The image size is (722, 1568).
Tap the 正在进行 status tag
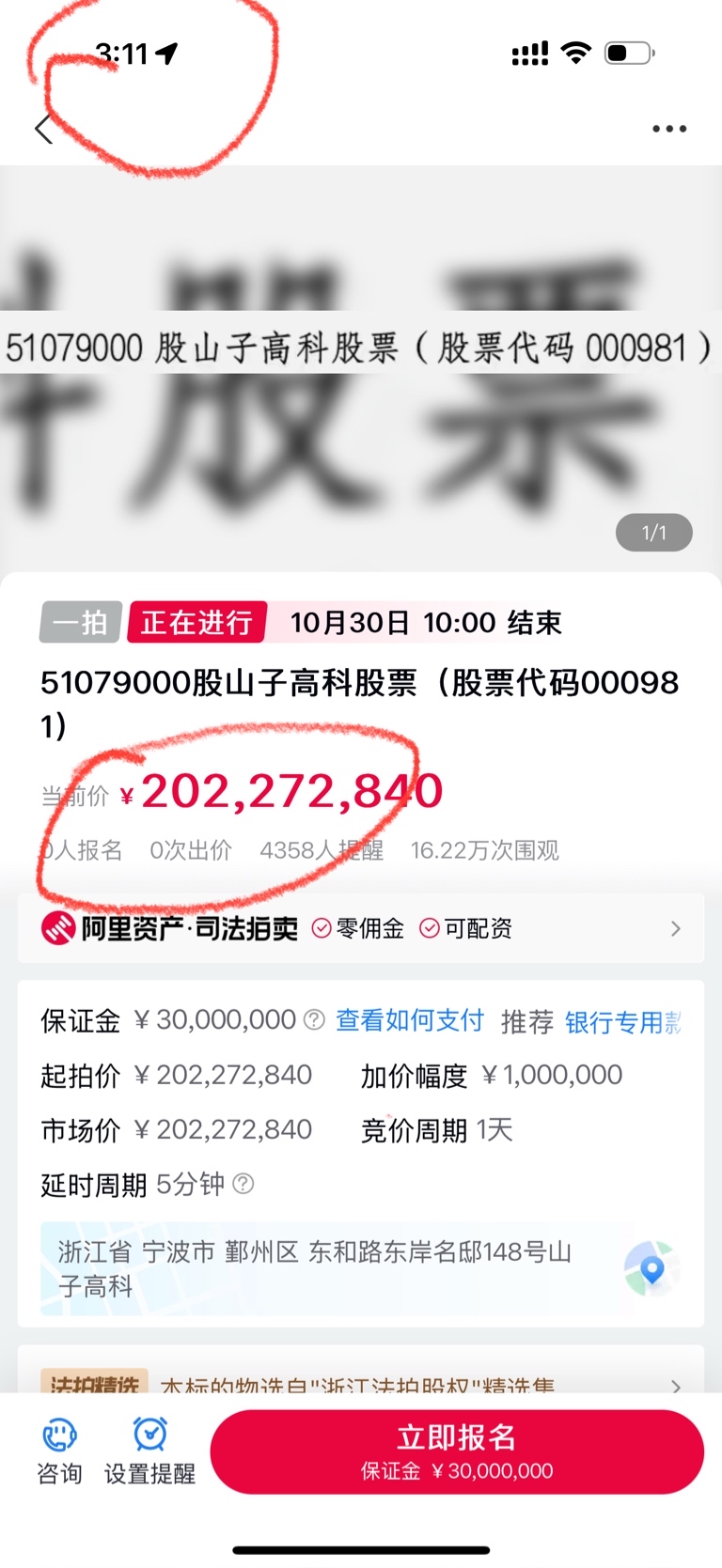197,622
